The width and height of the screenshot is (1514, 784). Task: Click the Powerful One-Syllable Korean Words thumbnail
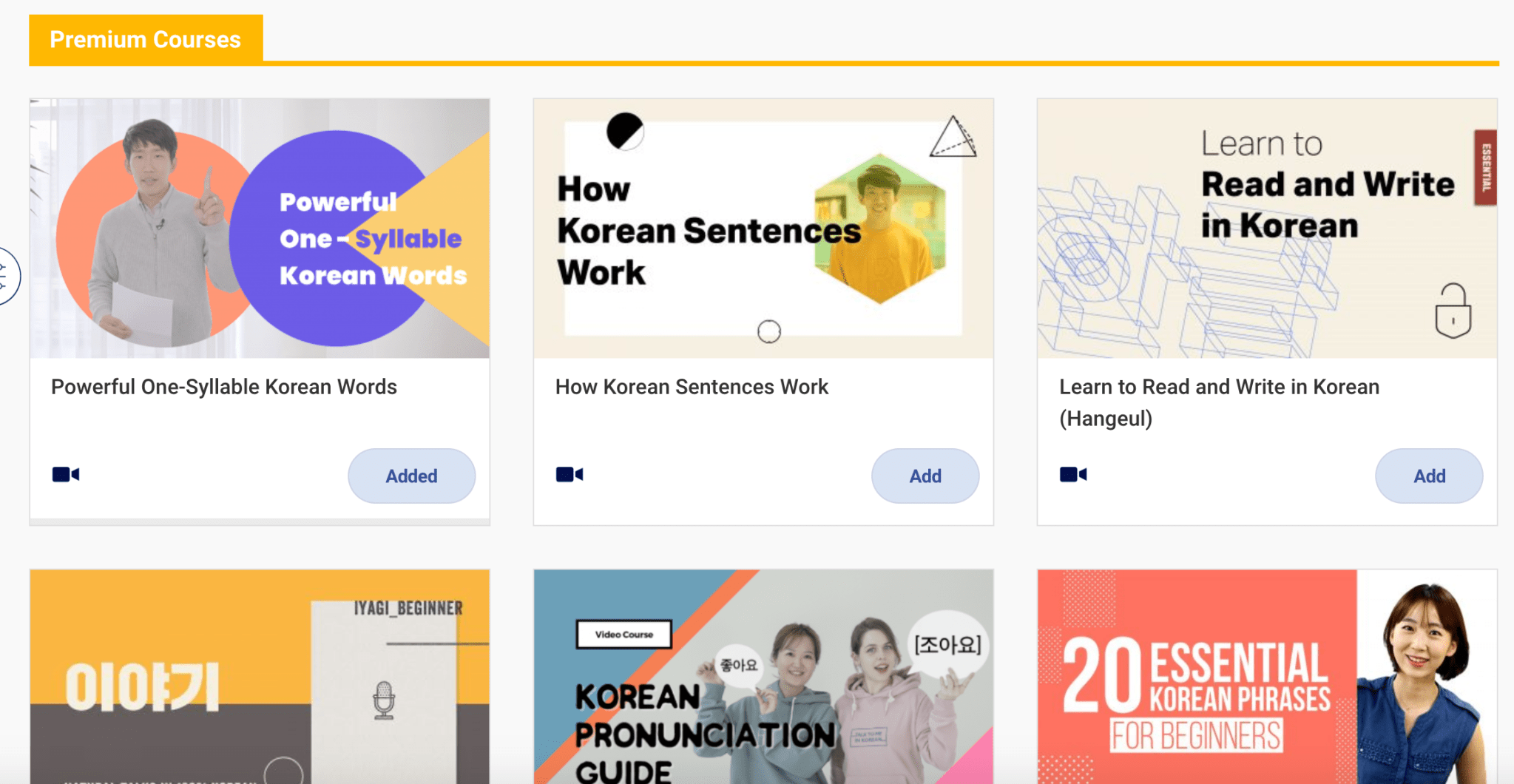pos(260,229)
